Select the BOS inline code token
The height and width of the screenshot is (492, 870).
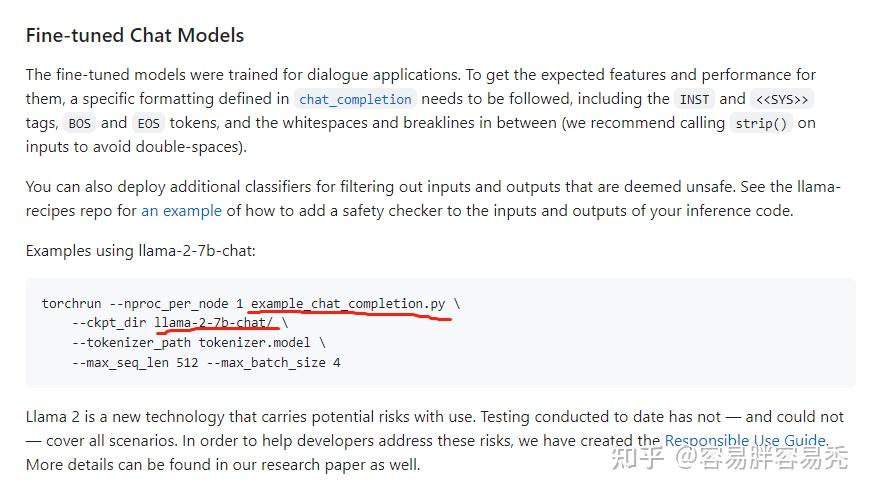coord(79,123)
